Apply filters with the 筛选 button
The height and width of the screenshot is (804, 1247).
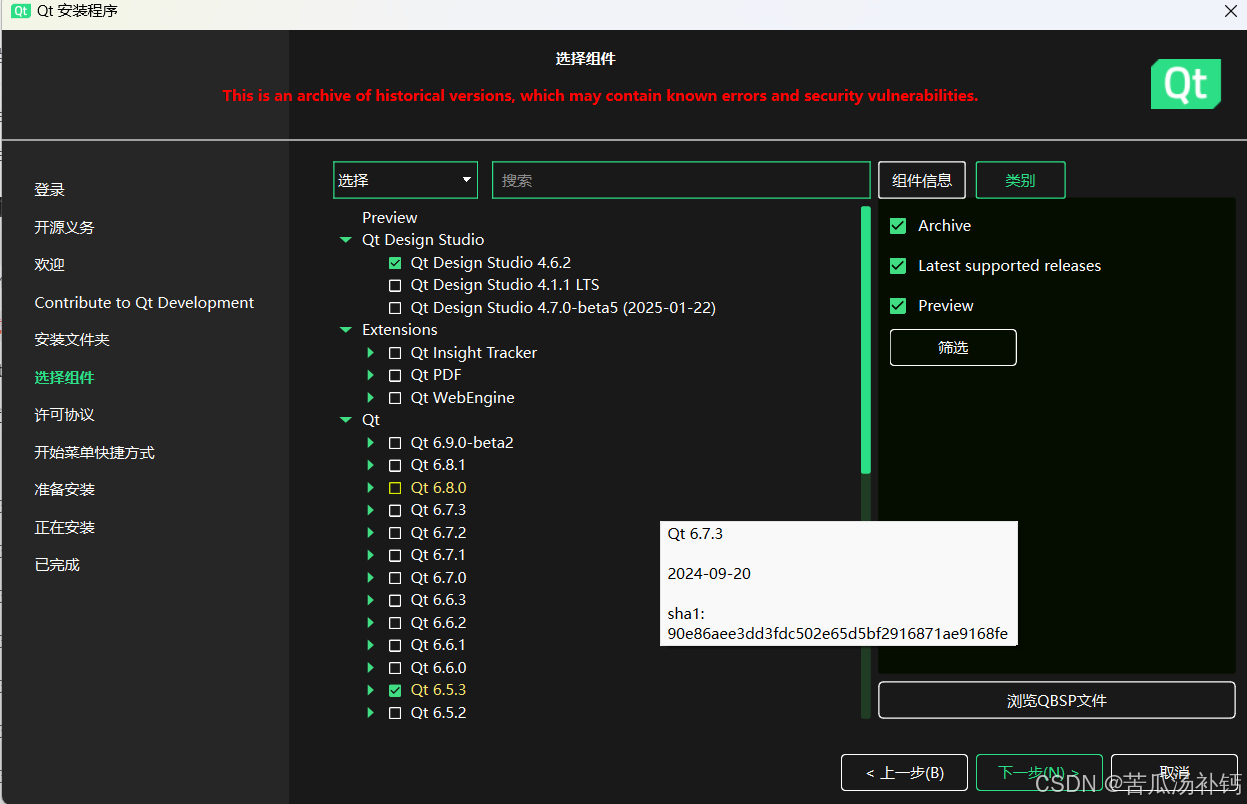pyautogui.click(x=953, y=348)
